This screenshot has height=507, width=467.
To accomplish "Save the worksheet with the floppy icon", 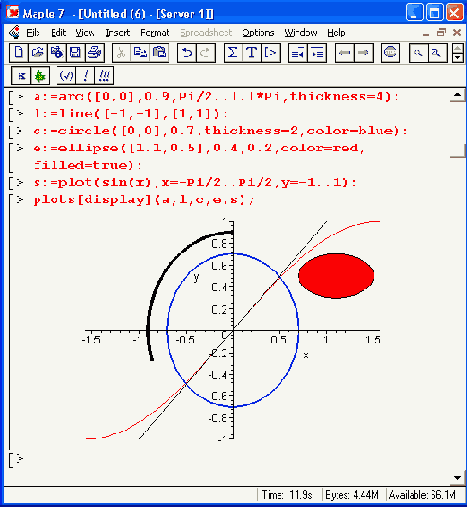I will 76,53.
